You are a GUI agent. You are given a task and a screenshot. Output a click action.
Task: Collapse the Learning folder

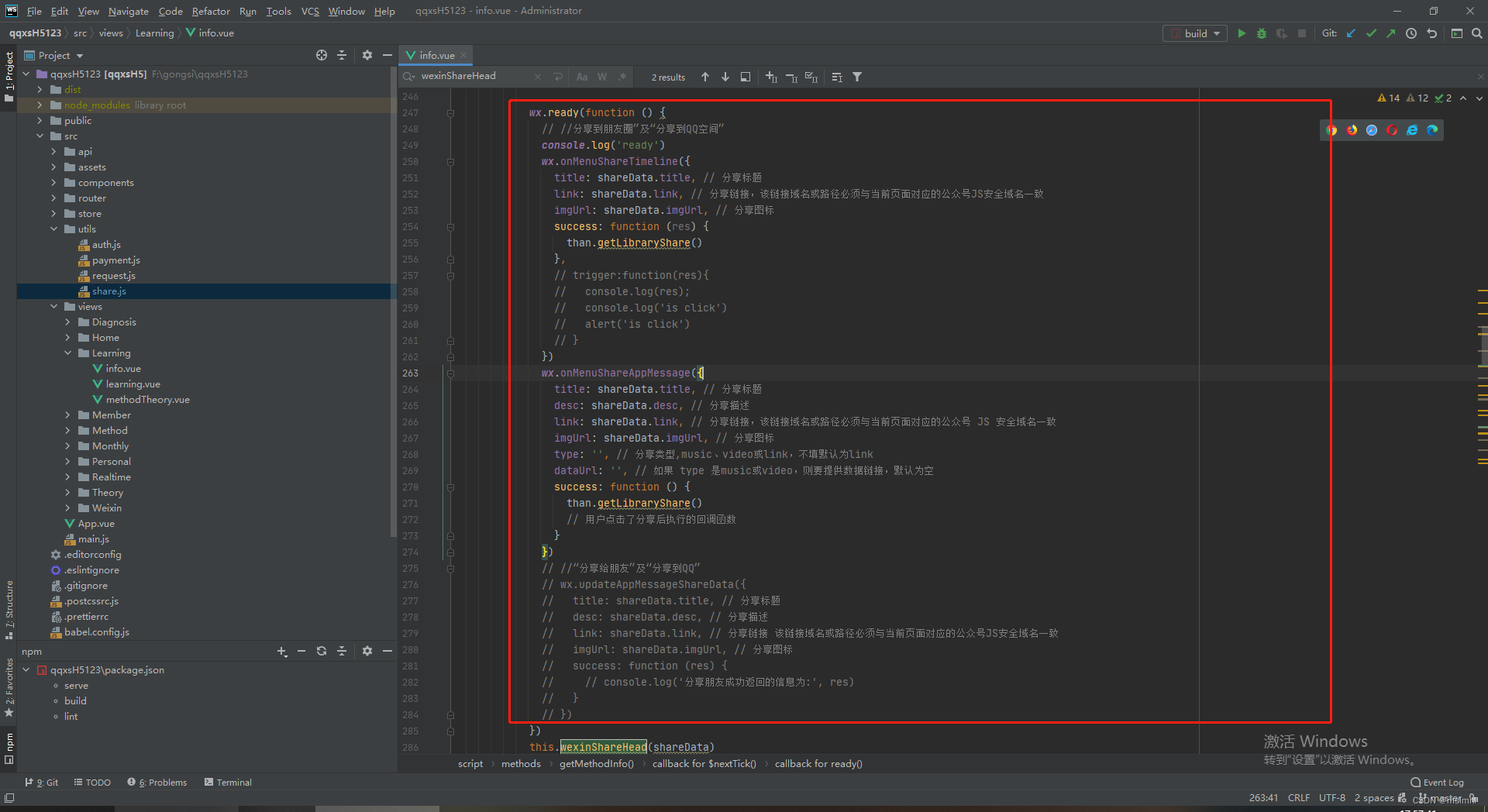pos(68,353)
